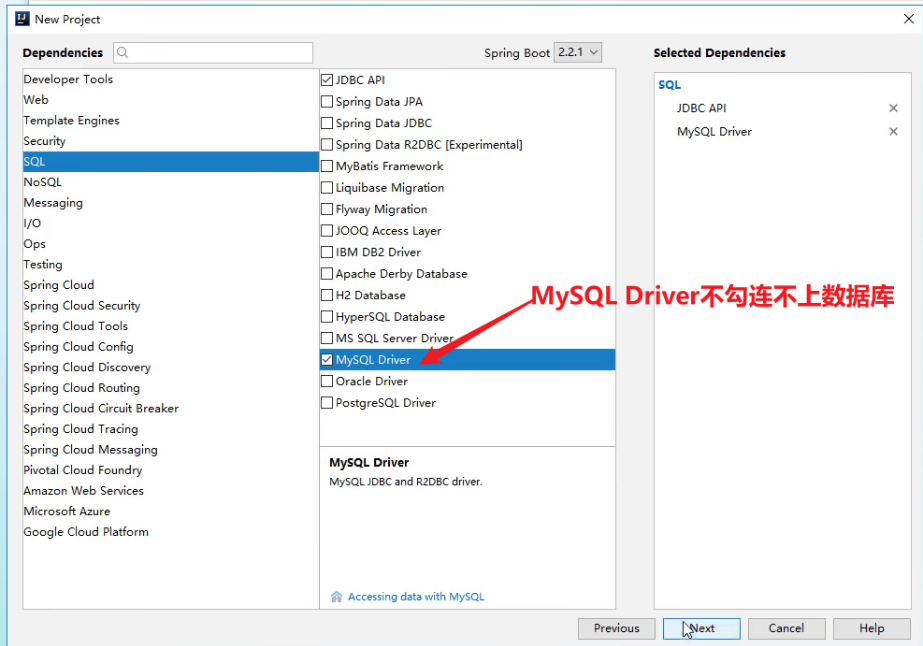
Task: Select the Spring Cloud Routing category
Action: pyautogui.click(x=171, y=388)
